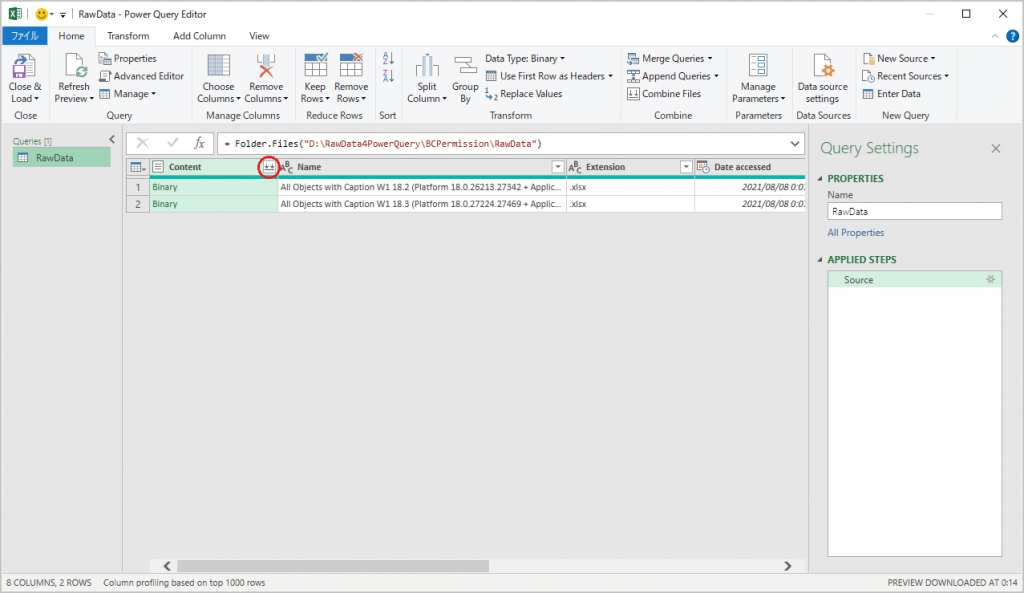Click into the formula bar text
This screenshot has width=1024, height=593.
pyautogui.click(x=503, y=144)
